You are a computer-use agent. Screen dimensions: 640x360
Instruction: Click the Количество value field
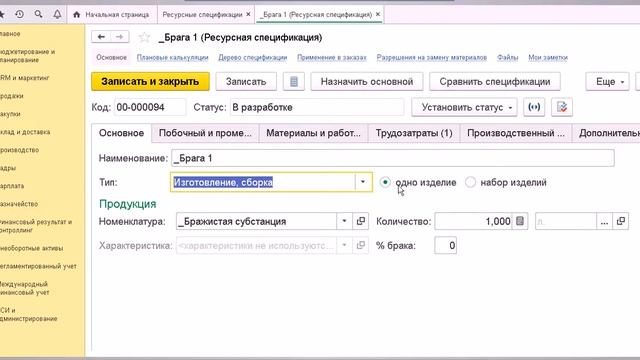pyautogui.click(x=473, y=221)
